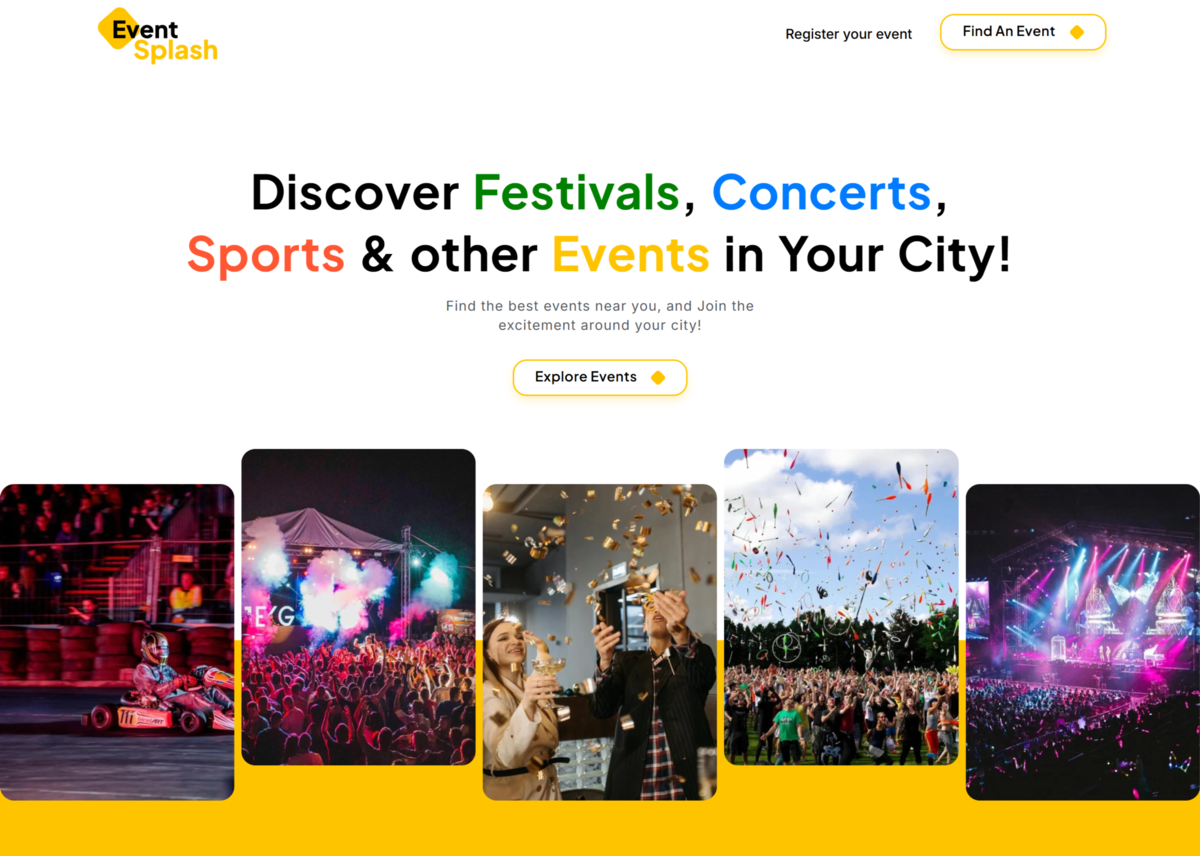The height and width of the screenshot is (856, 1200).
Task: Click the Find An Event button
Action: point(1023,32)
